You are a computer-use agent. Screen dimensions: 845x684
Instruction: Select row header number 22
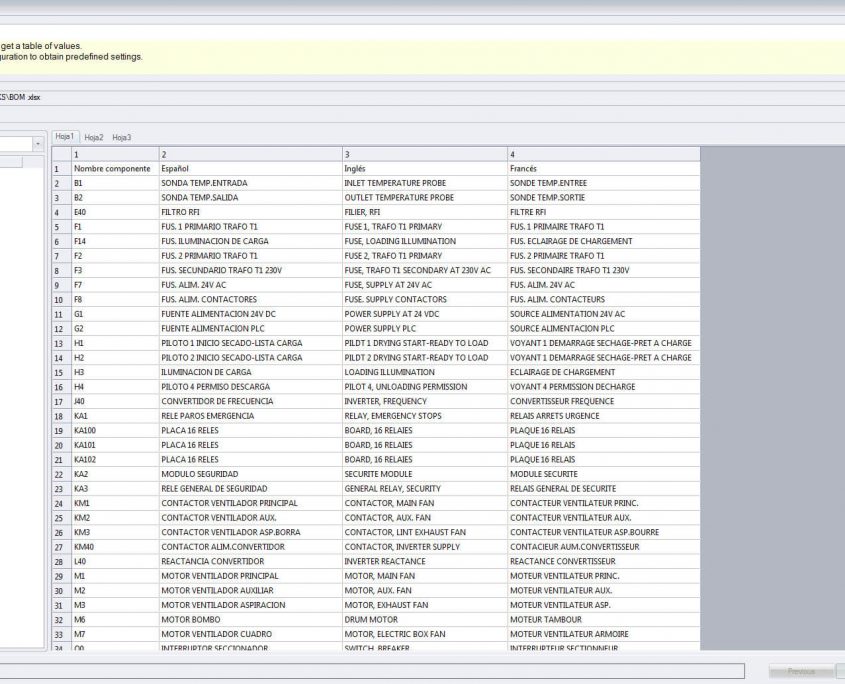tap(61, 474)
